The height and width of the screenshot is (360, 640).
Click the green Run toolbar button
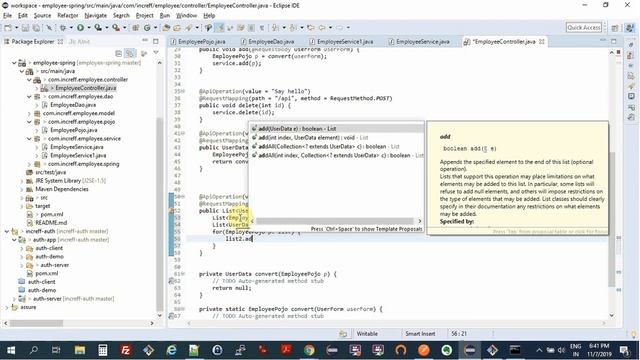80,28
